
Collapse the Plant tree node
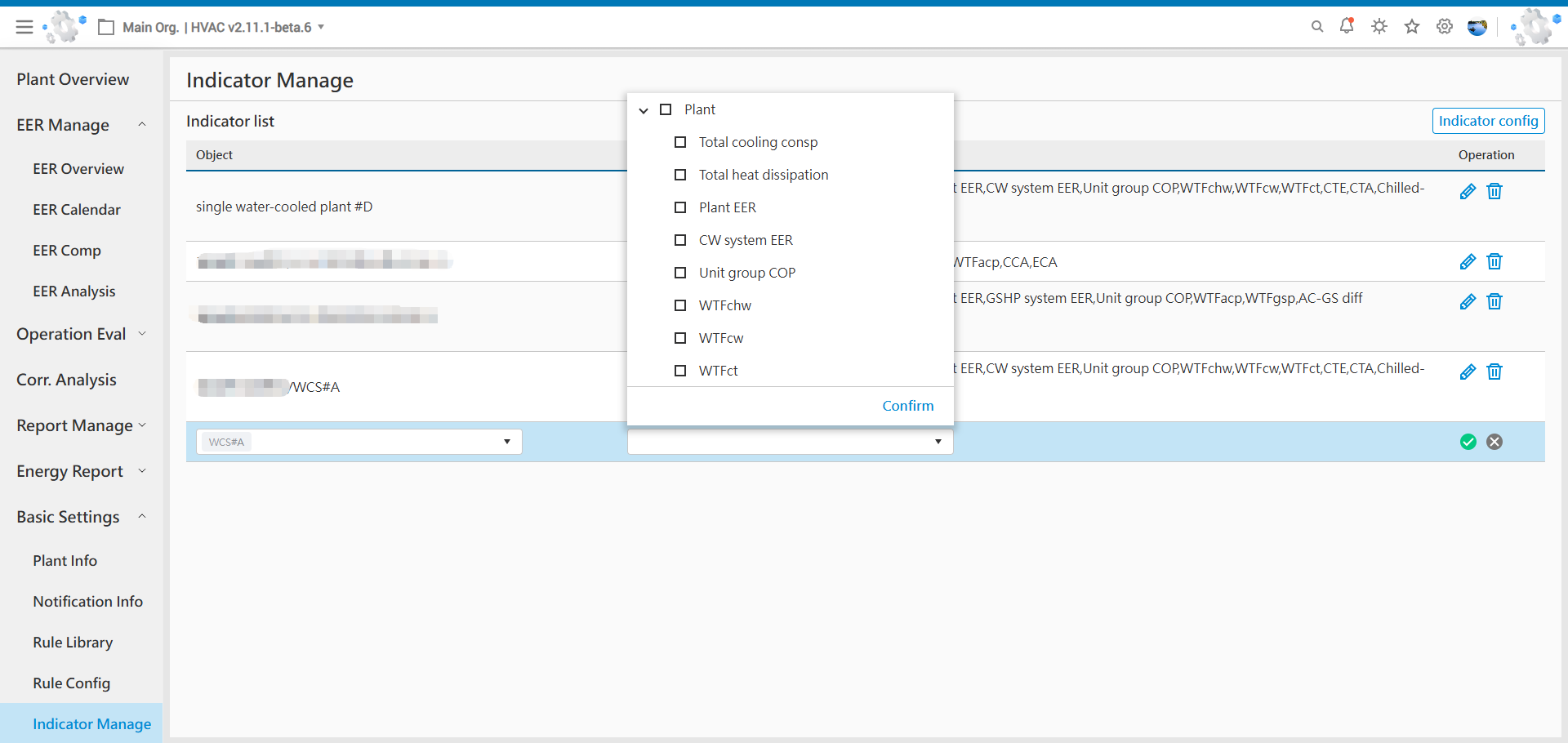click(644, 109)
